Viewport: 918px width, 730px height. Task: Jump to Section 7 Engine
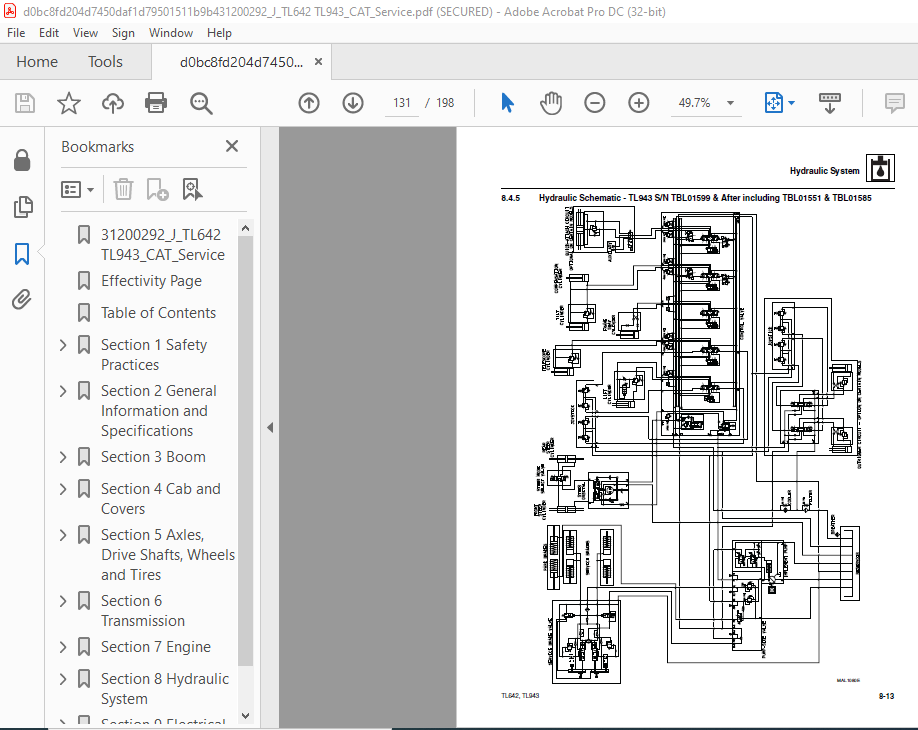point(156,647)
